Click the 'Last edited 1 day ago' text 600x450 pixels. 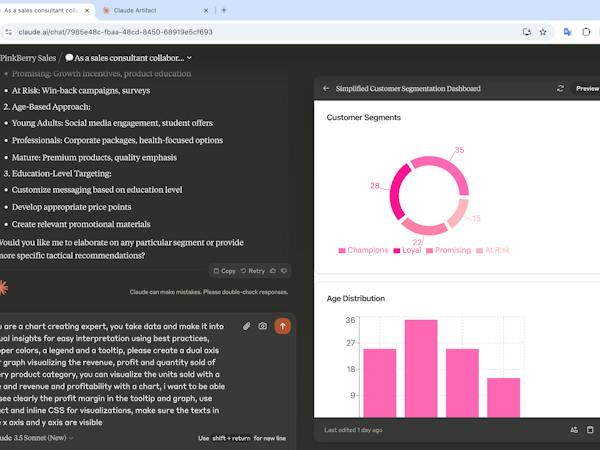(353, 430)
